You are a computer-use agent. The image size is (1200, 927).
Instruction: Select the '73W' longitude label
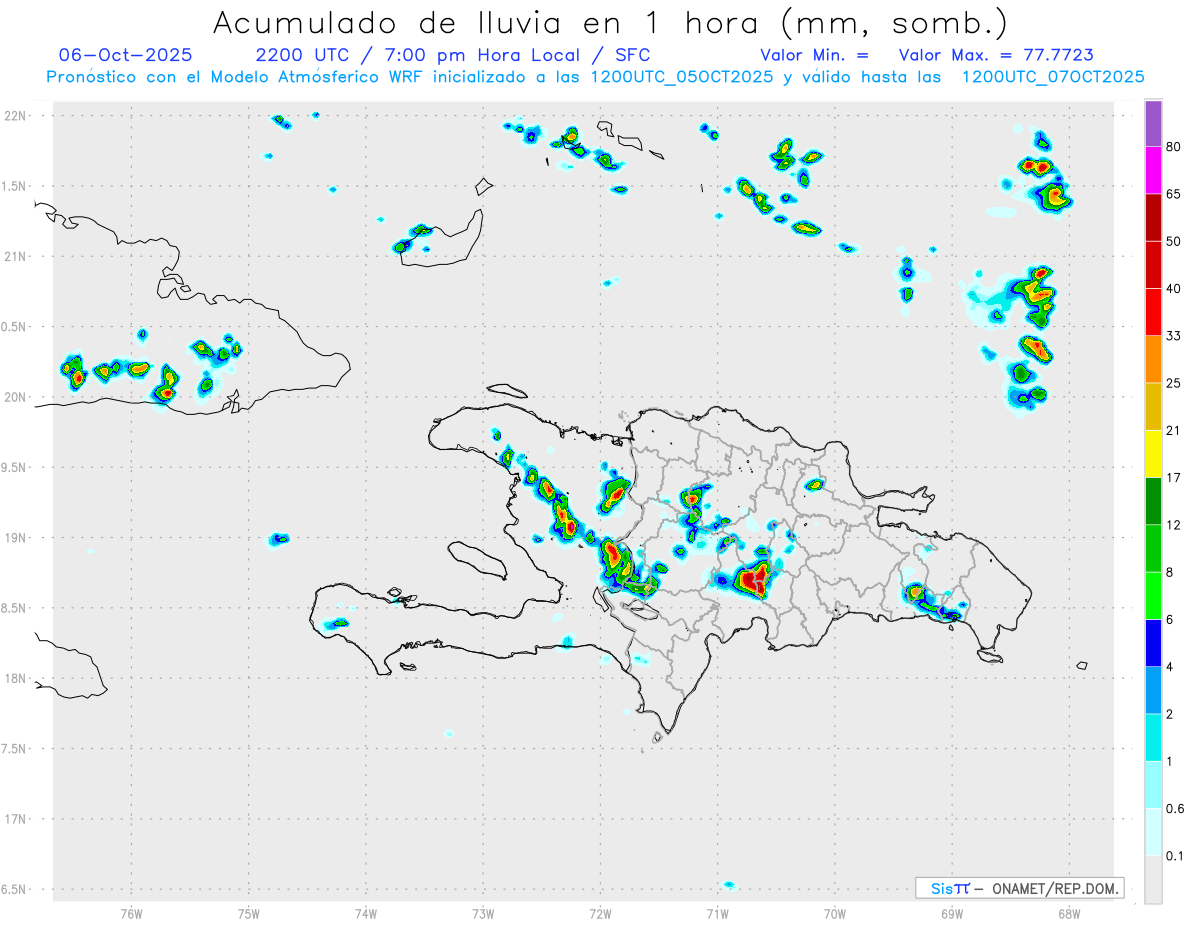click(483, 914)
